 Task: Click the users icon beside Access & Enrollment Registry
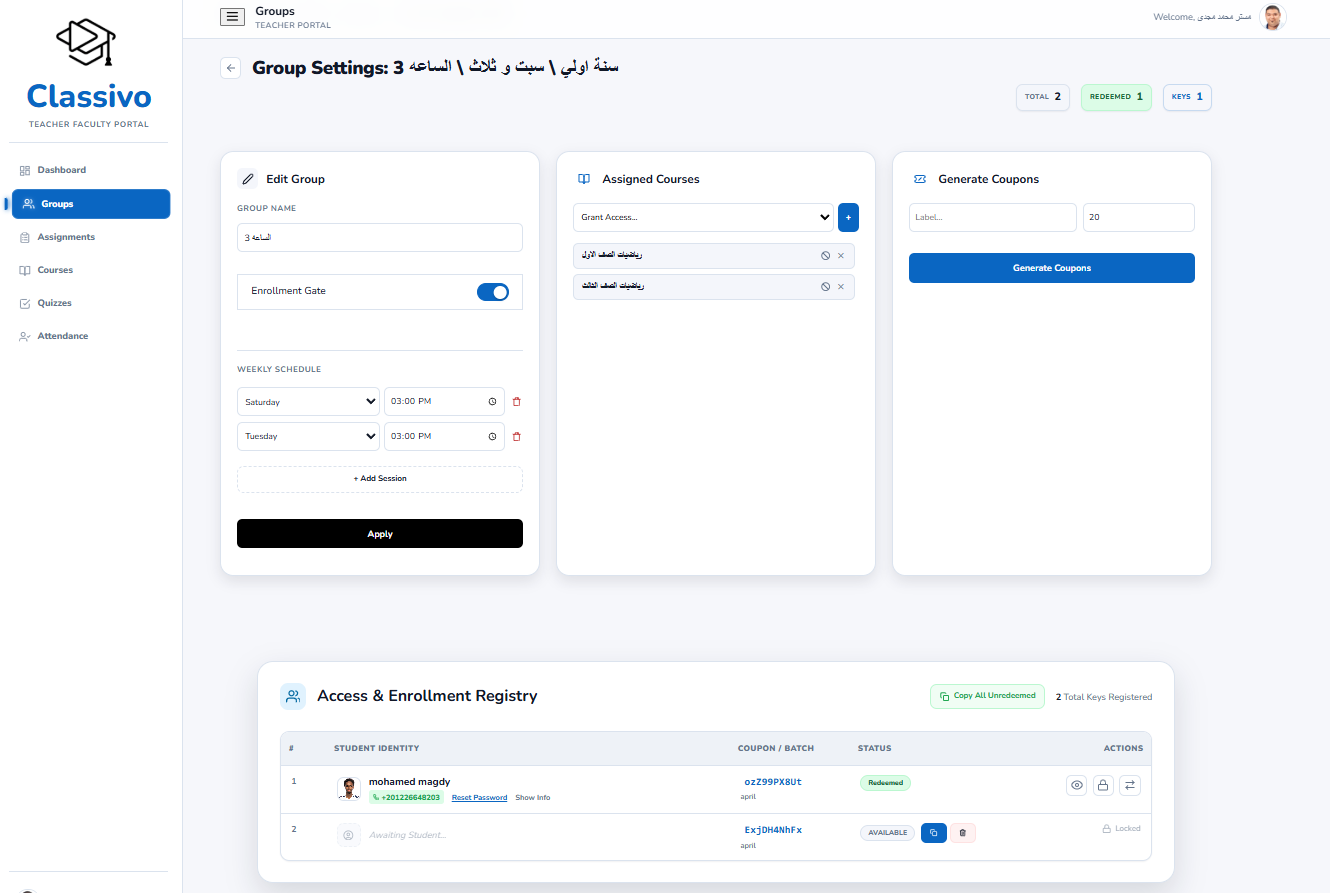point(293,696)
